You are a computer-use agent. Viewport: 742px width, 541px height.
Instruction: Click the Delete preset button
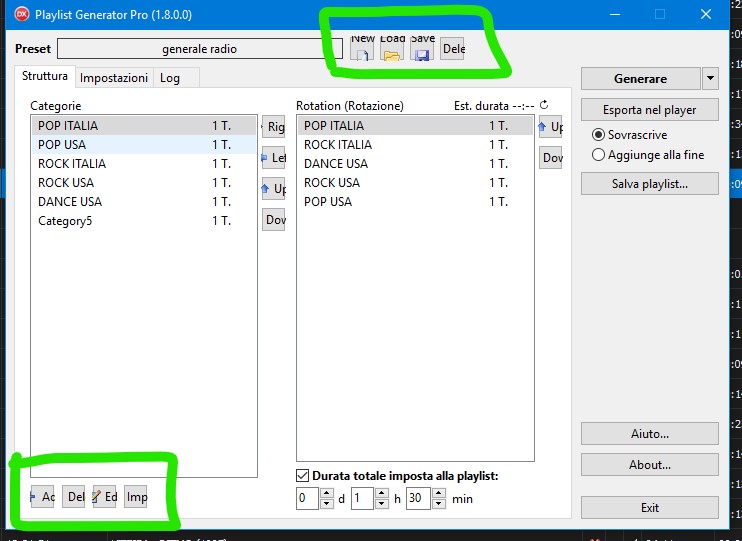click(452, 48)
